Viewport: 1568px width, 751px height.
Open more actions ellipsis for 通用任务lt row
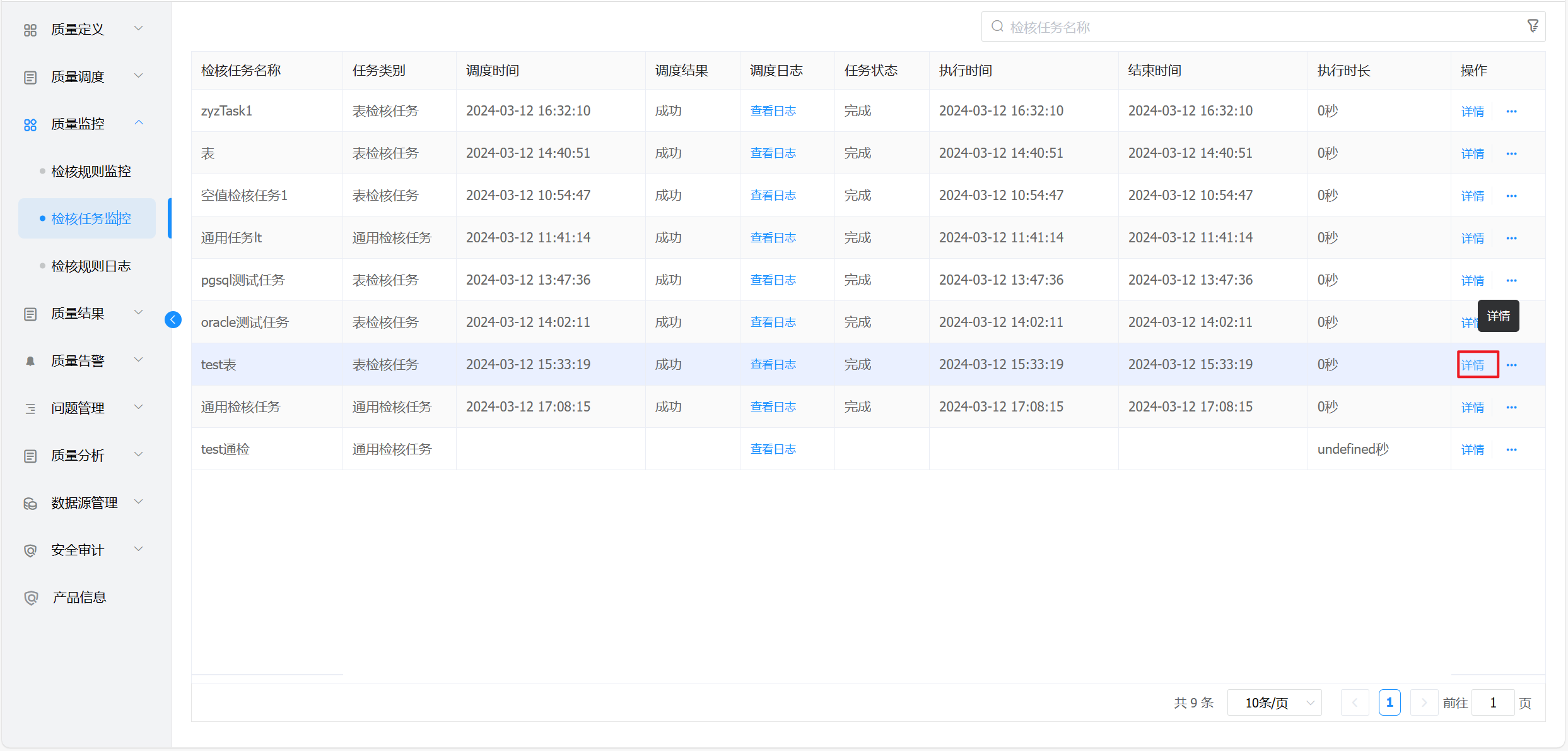1511,238
